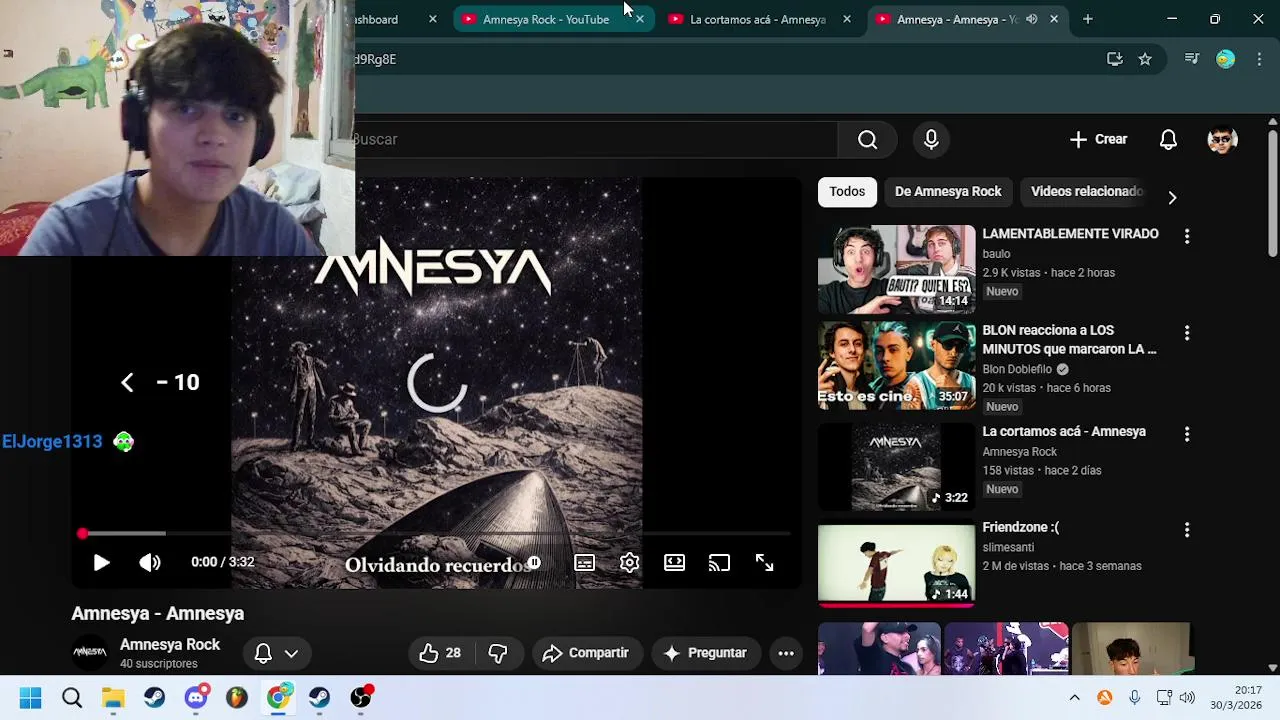Open BLON reacciona video thumbnail
Viewport: 1280px width, 720px height.
coord(896,365)
